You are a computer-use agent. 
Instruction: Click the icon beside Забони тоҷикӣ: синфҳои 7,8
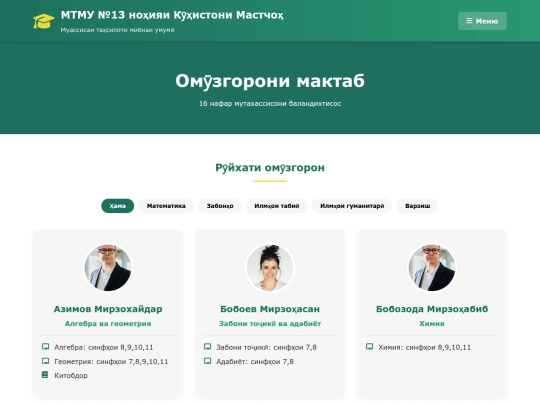click(x=207, y=346)
